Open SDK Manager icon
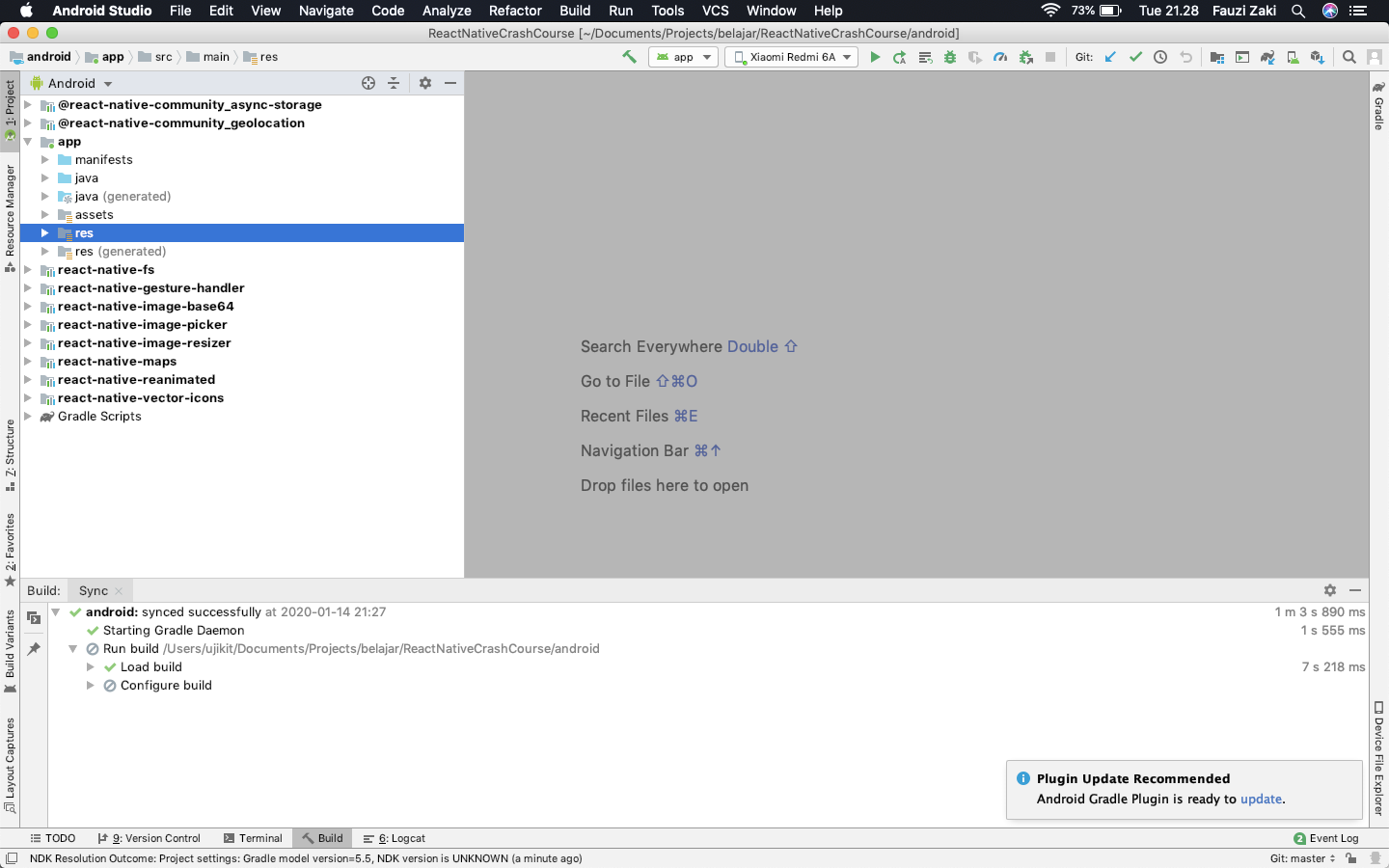Screen dimensions: 1389x868 click(x=1318, y=57)
